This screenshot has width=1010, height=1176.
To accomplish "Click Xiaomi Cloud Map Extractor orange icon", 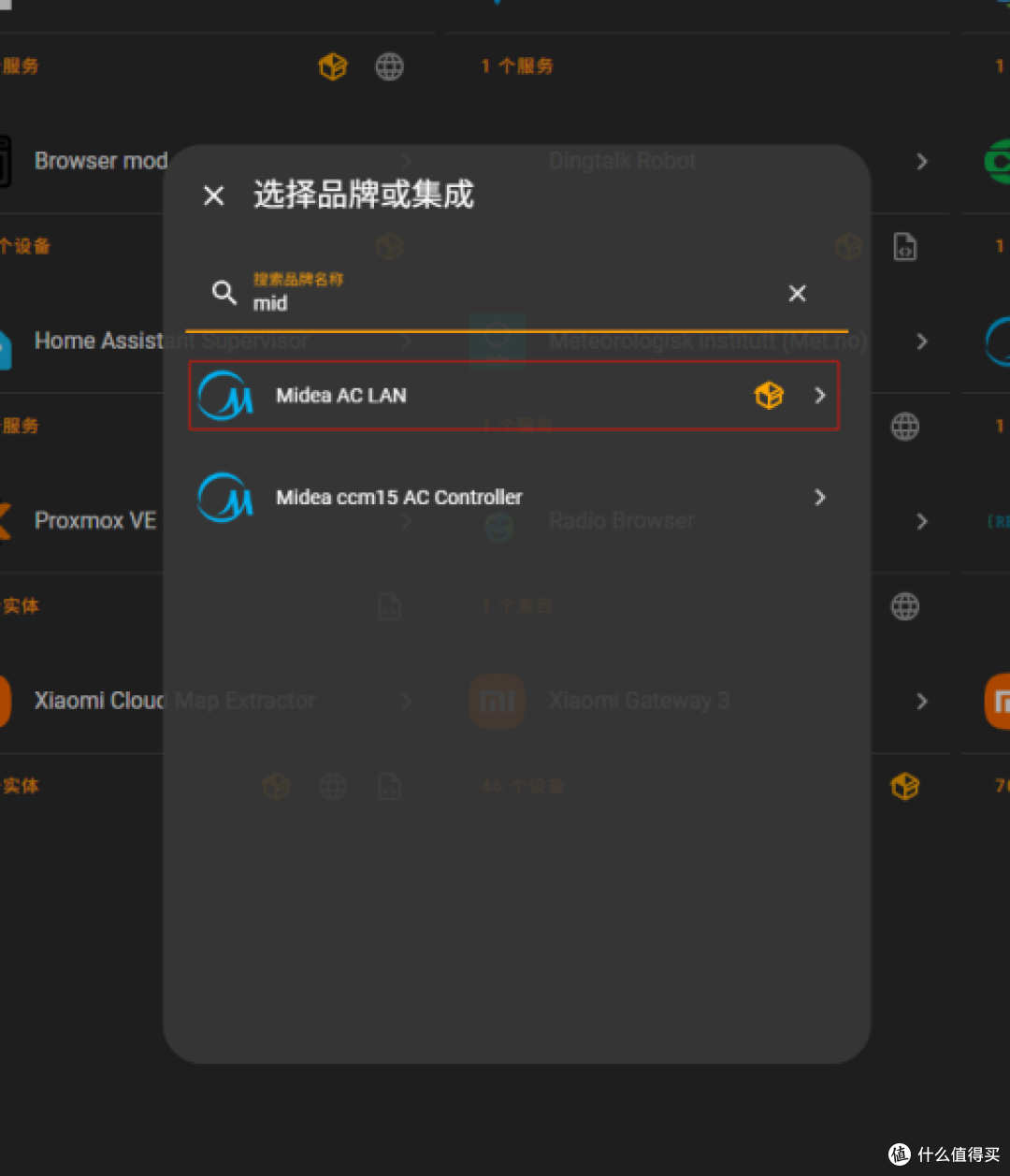I will tap(6, 701).
